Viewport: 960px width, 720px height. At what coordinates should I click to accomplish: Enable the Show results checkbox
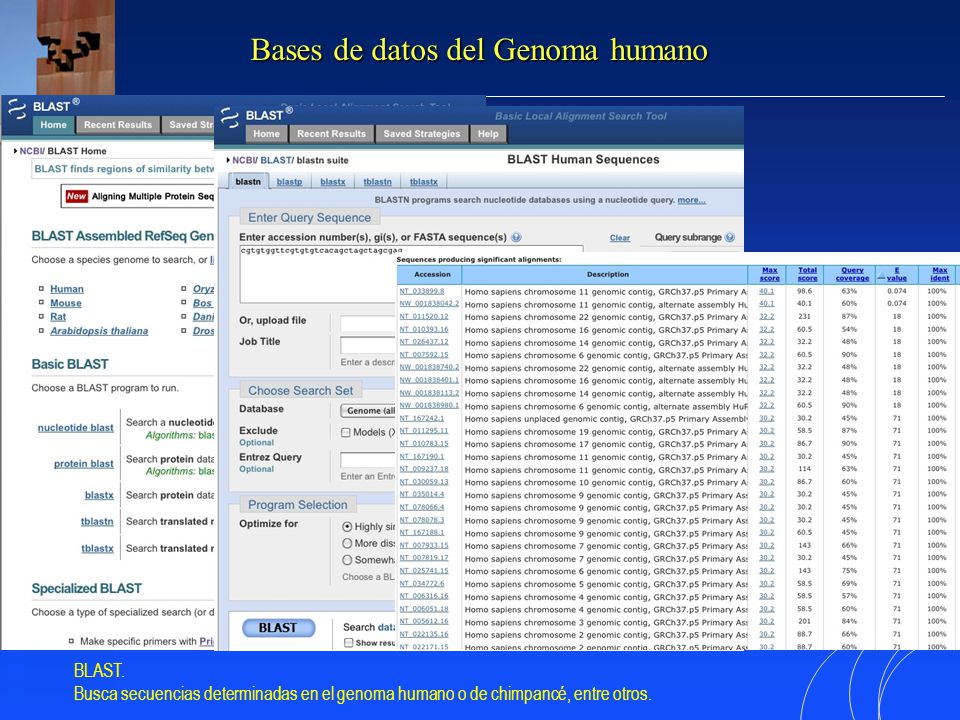coord(348,643)
